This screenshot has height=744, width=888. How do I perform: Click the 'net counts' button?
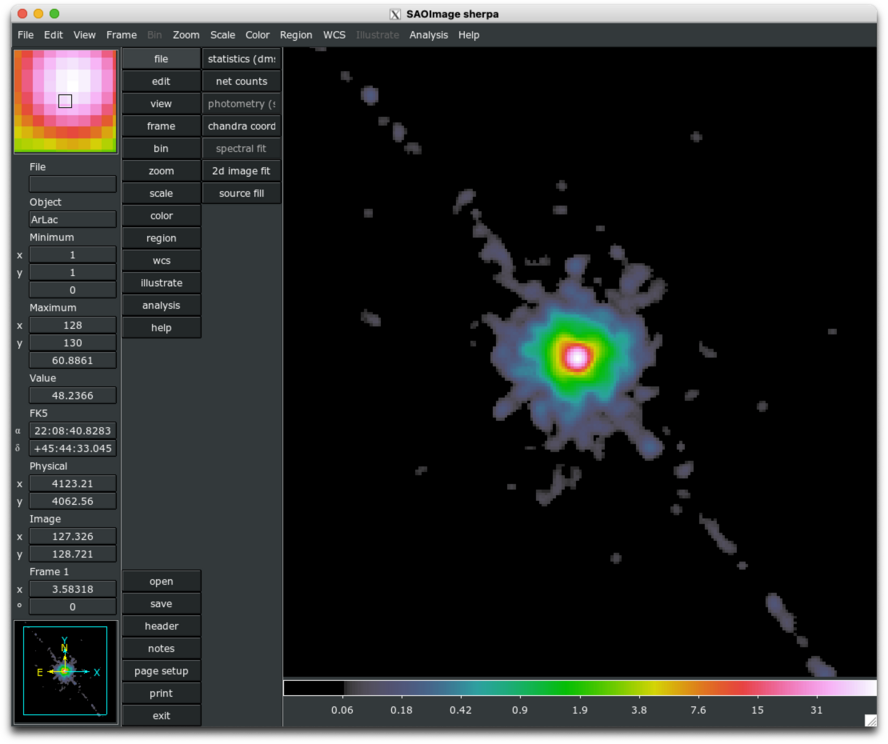point(241,81)
